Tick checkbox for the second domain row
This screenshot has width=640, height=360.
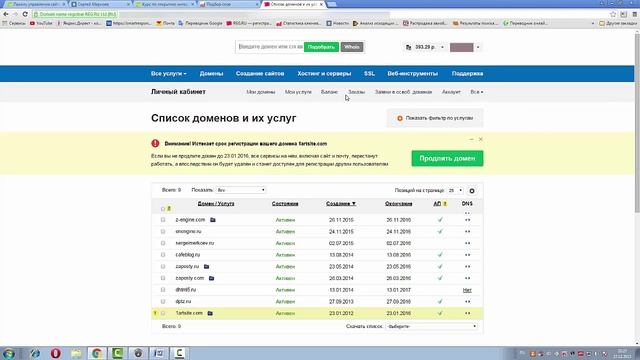click(163, 231)
